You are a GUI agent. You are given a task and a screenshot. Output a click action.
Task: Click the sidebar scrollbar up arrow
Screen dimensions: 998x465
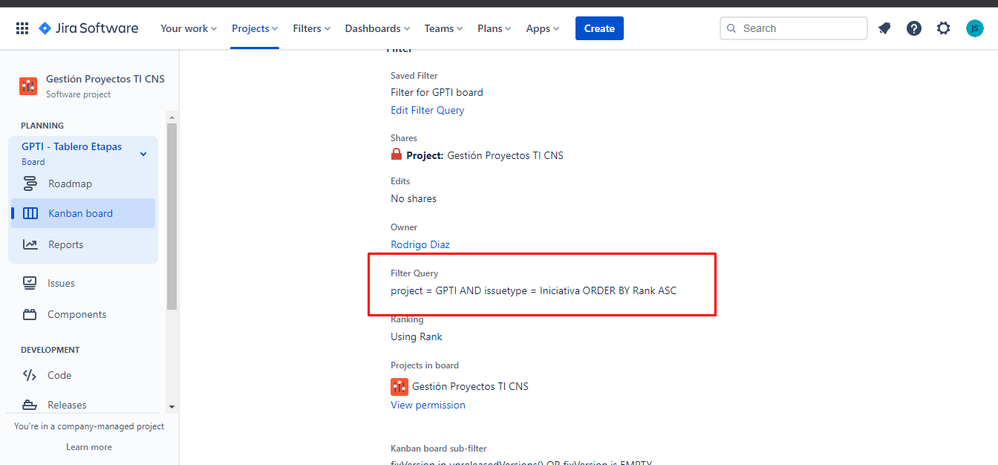click(171, 118)
